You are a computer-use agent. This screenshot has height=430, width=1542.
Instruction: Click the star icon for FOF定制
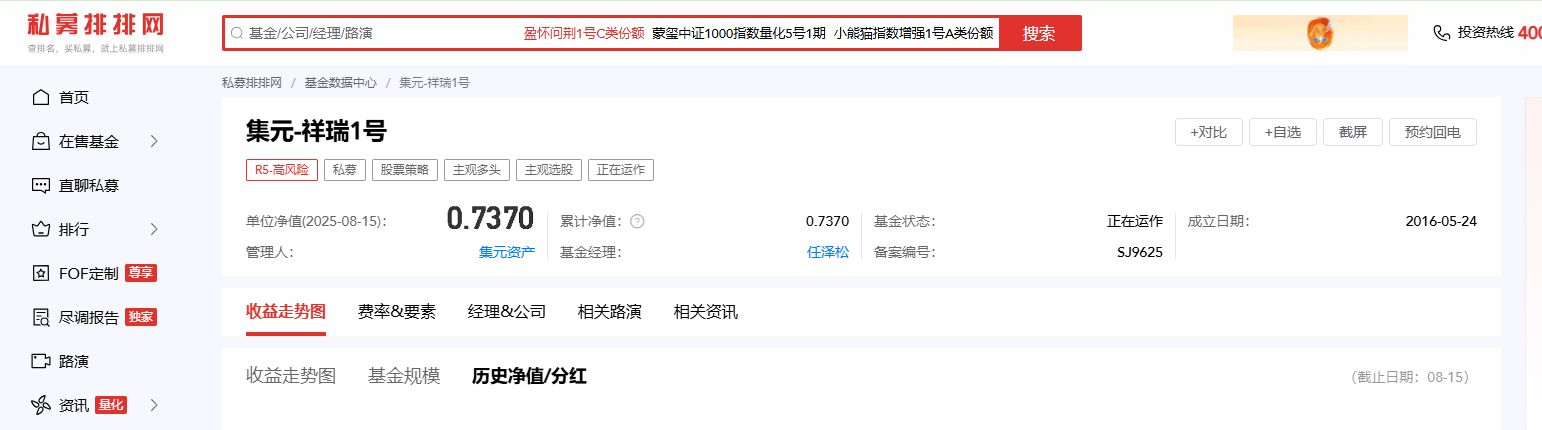41,273
